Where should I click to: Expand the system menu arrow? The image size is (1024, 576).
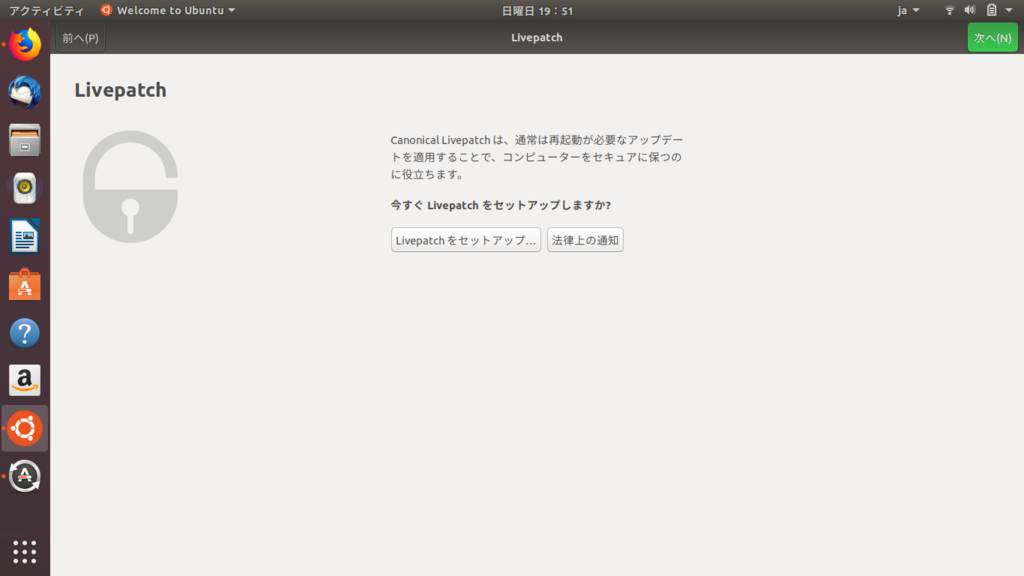click(1009, 10)
